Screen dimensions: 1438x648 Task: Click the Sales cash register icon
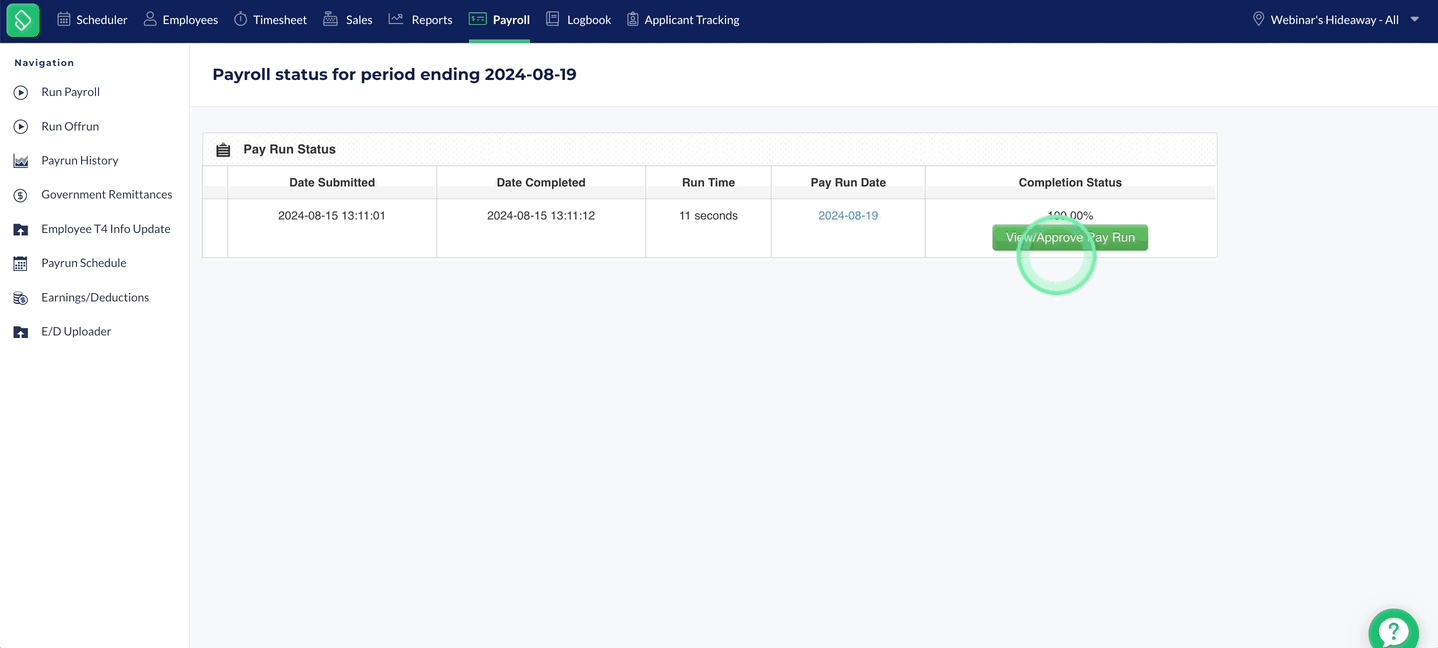click(x=330, y=19)
